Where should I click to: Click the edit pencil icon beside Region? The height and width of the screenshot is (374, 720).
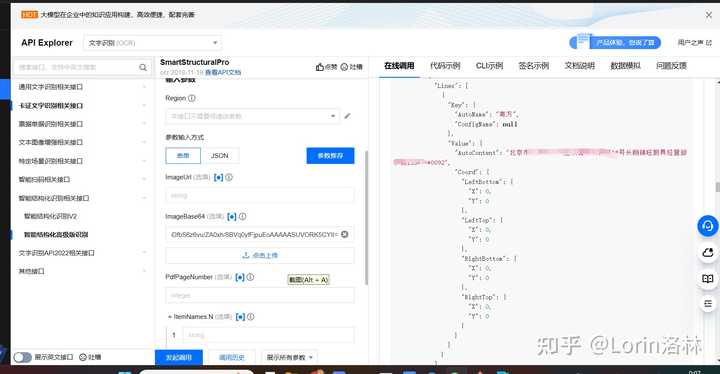tap(348, 116)
